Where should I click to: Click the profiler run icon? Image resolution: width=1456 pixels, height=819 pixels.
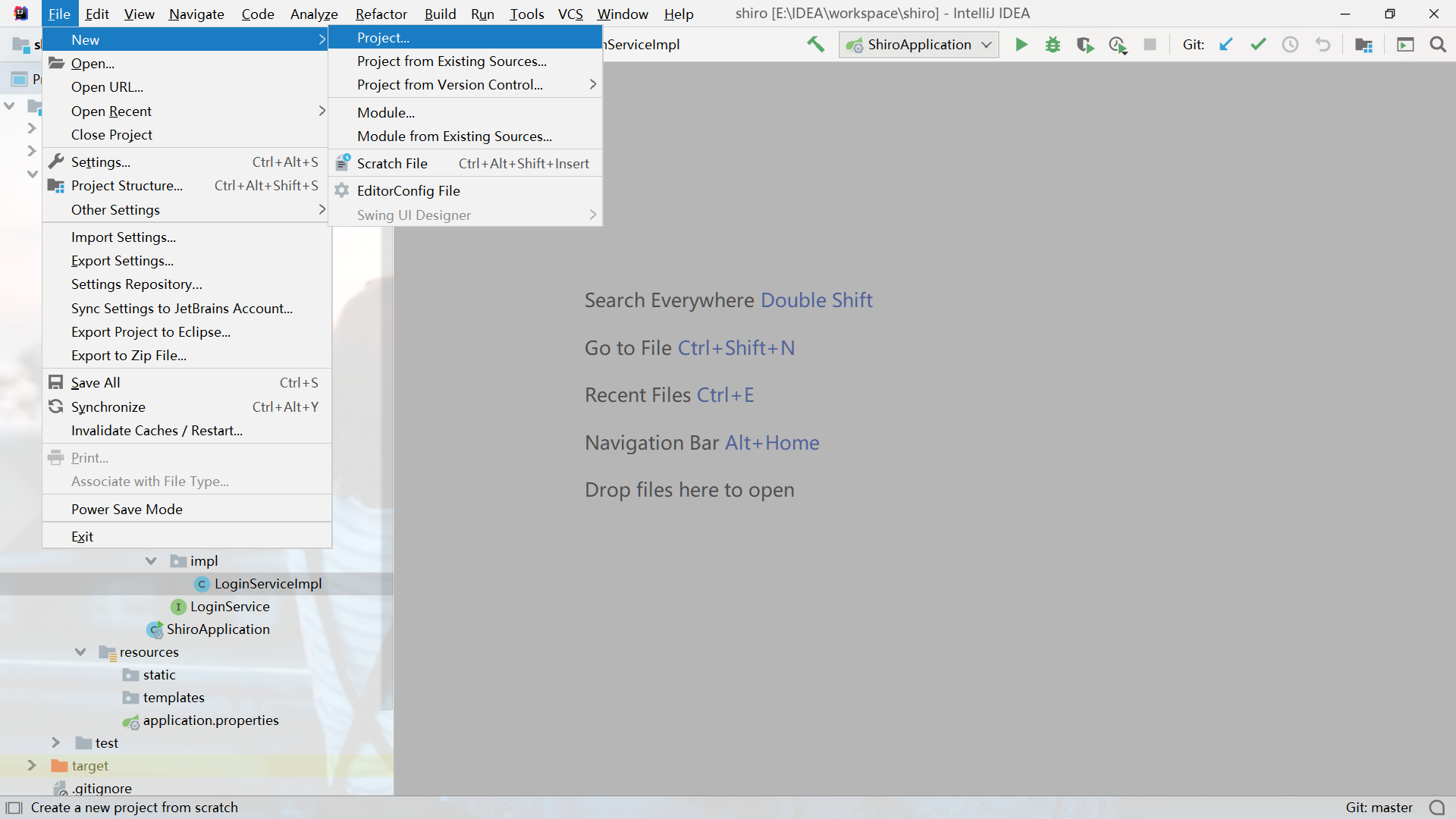tap(1118, 45)
